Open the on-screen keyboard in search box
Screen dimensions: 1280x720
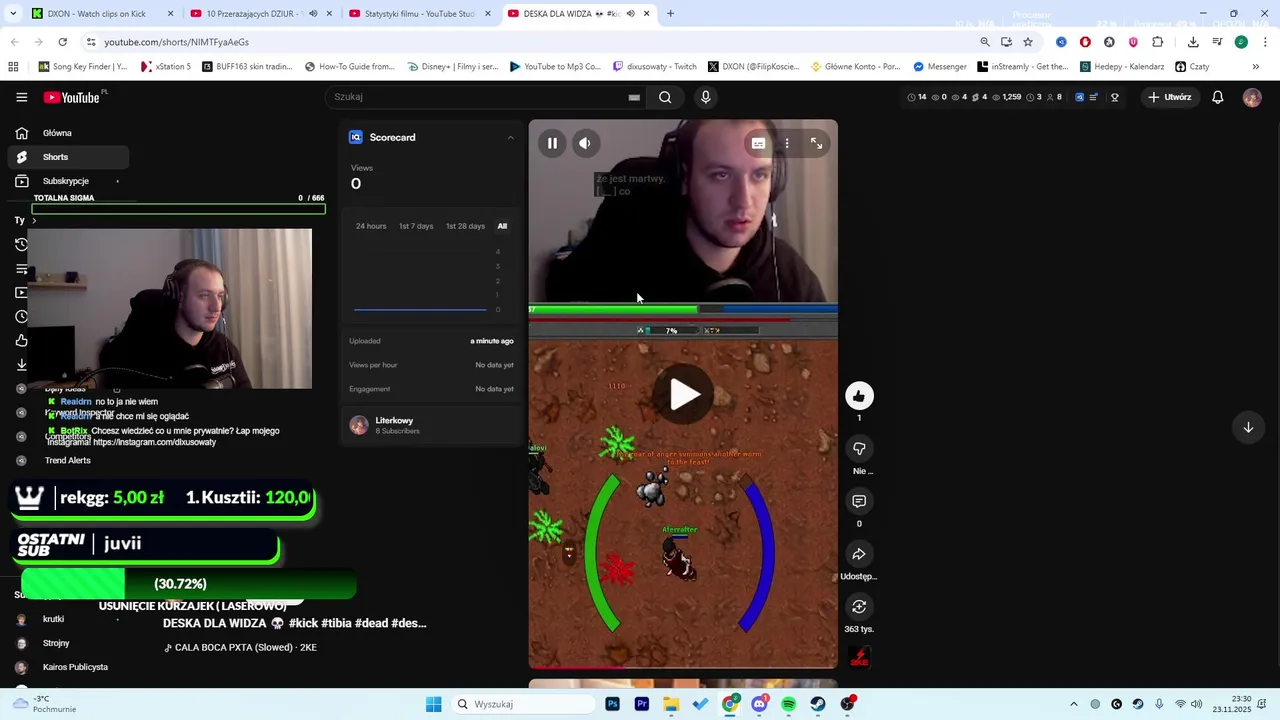click(634, 97)
